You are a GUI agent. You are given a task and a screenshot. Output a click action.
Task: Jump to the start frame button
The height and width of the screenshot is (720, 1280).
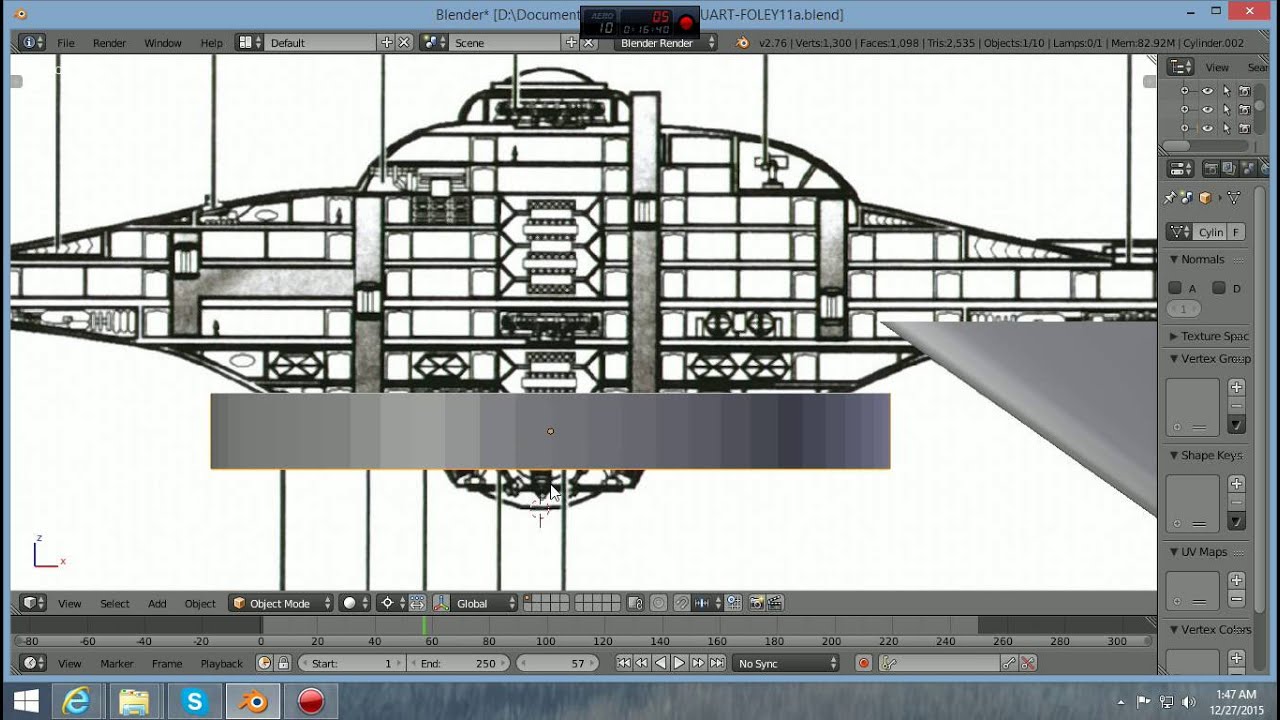click(624, 663)
